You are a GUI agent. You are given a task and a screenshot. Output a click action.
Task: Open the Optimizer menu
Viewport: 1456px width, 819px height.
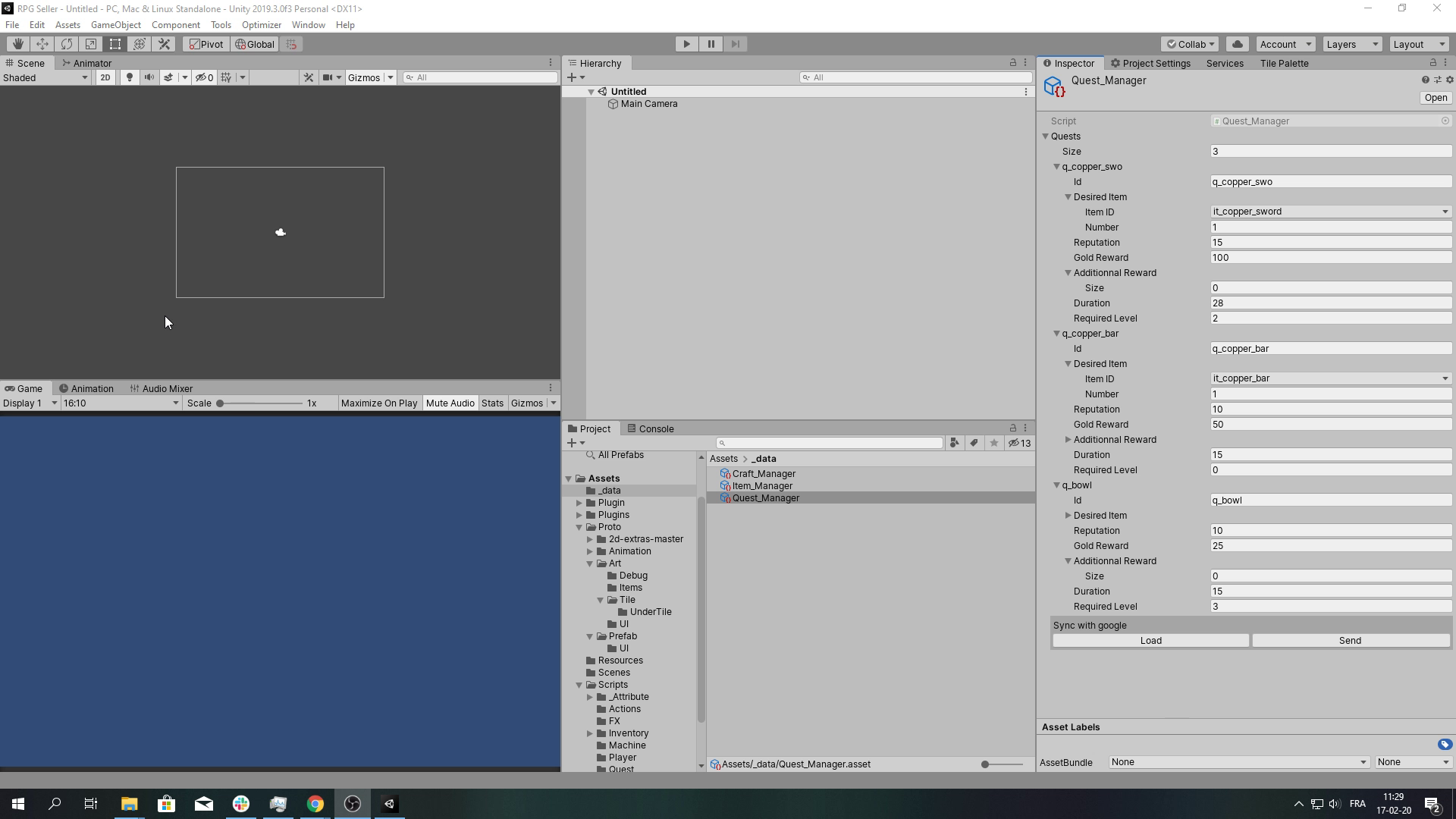pyautogui.click(x=262, y=25)
